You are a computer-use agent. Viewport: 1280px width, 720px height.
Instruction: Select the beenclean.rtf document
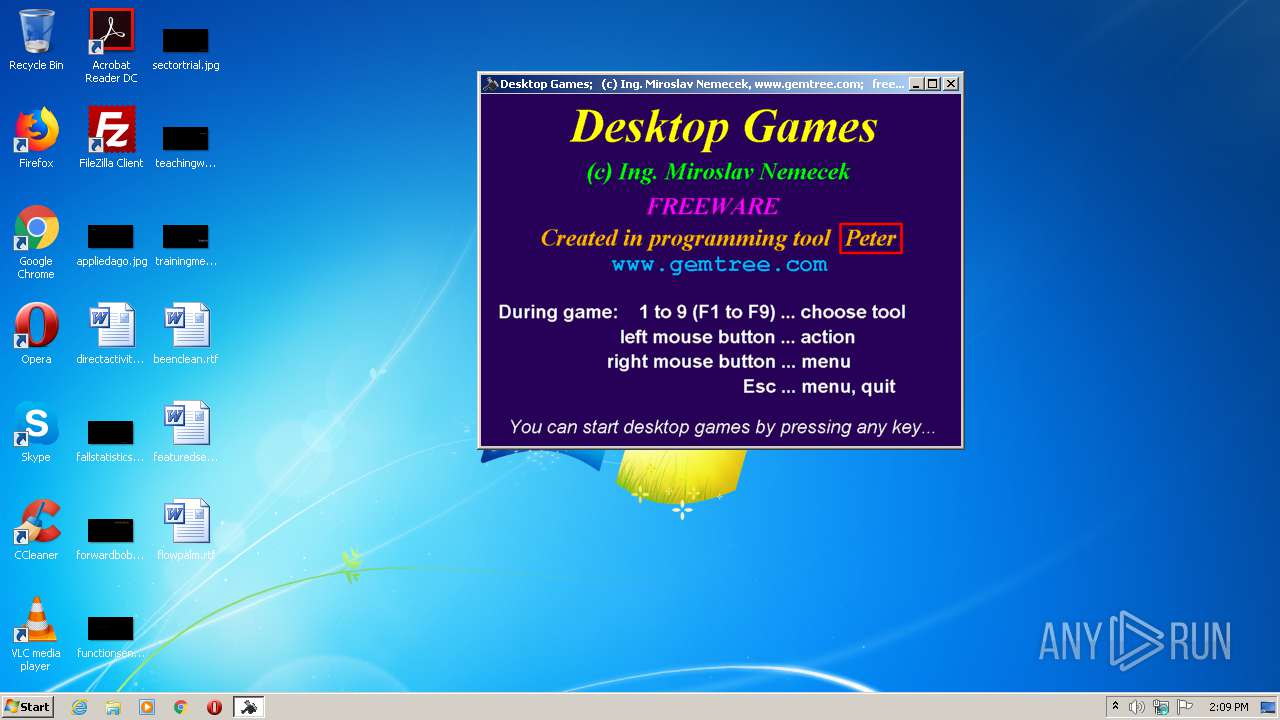(x=186, y=334)
